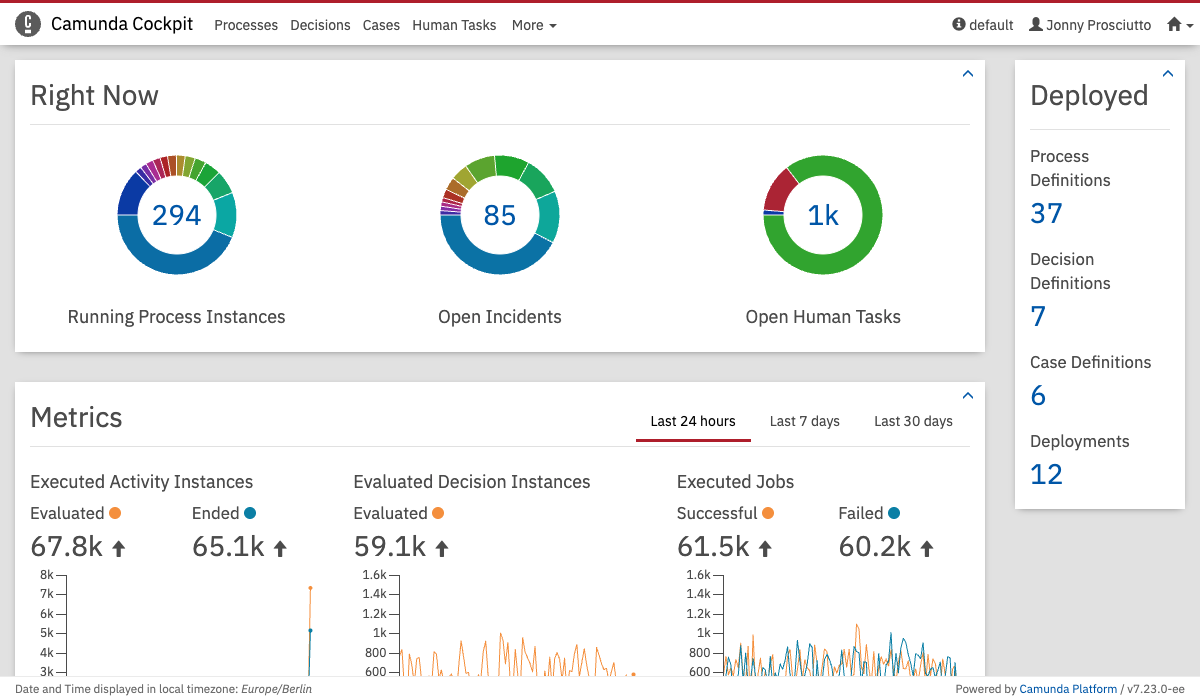Viewport: 1200px width, 700px height.
Task: Click the default engine info icon
Action: coord(959,25)
